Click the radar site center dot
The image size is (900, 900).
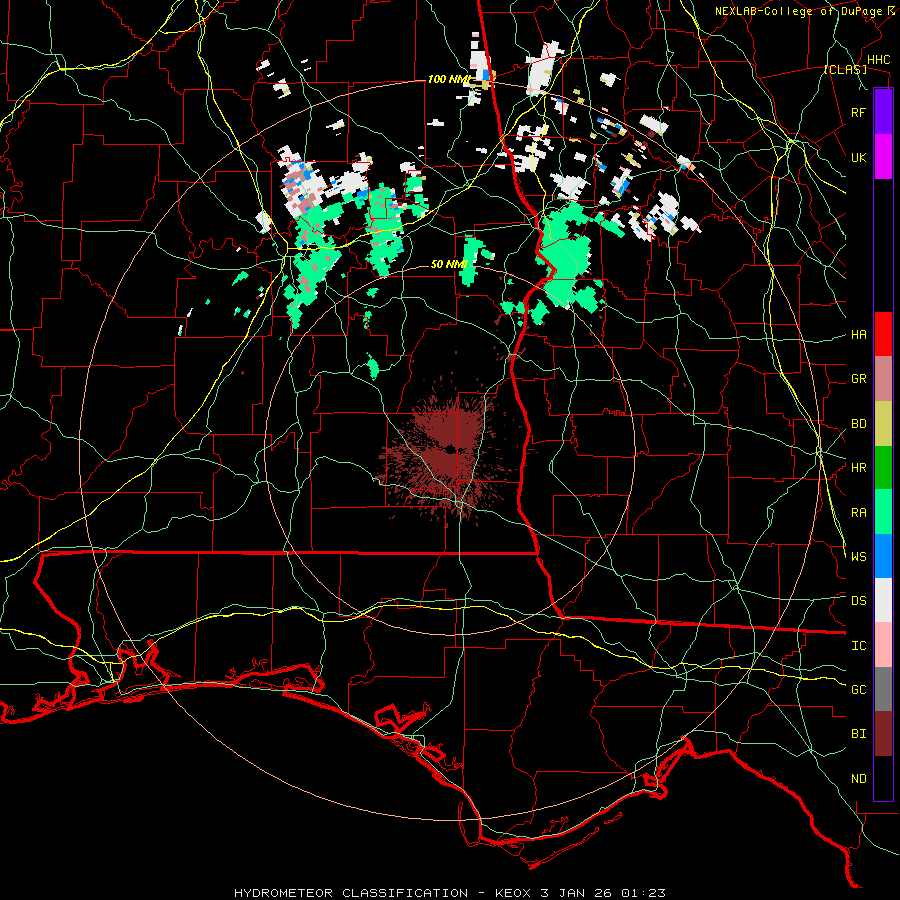(450, 449)
